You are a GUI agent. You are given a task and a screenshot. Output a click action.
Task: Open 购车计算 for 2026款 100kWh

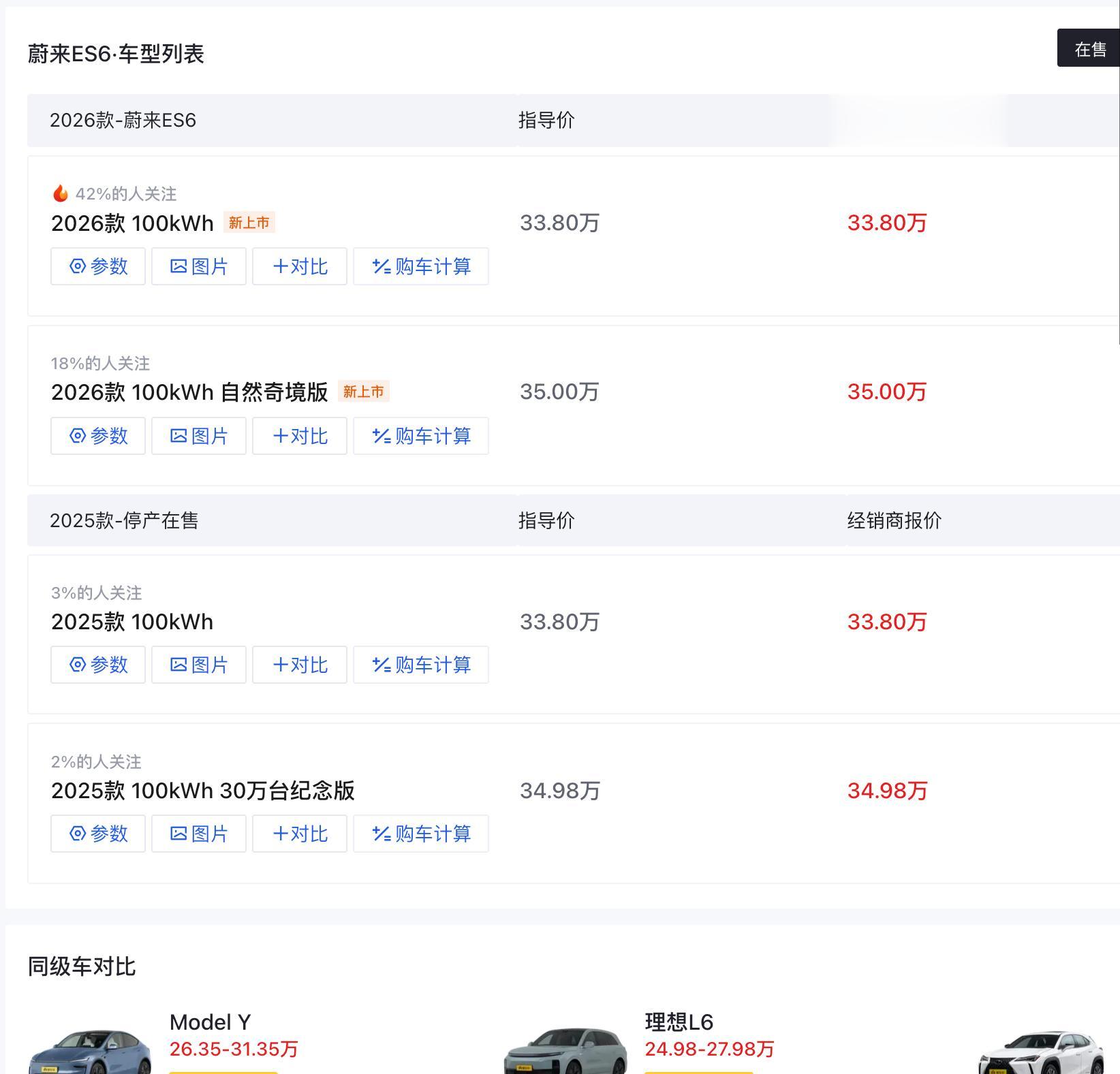(421, 266)
